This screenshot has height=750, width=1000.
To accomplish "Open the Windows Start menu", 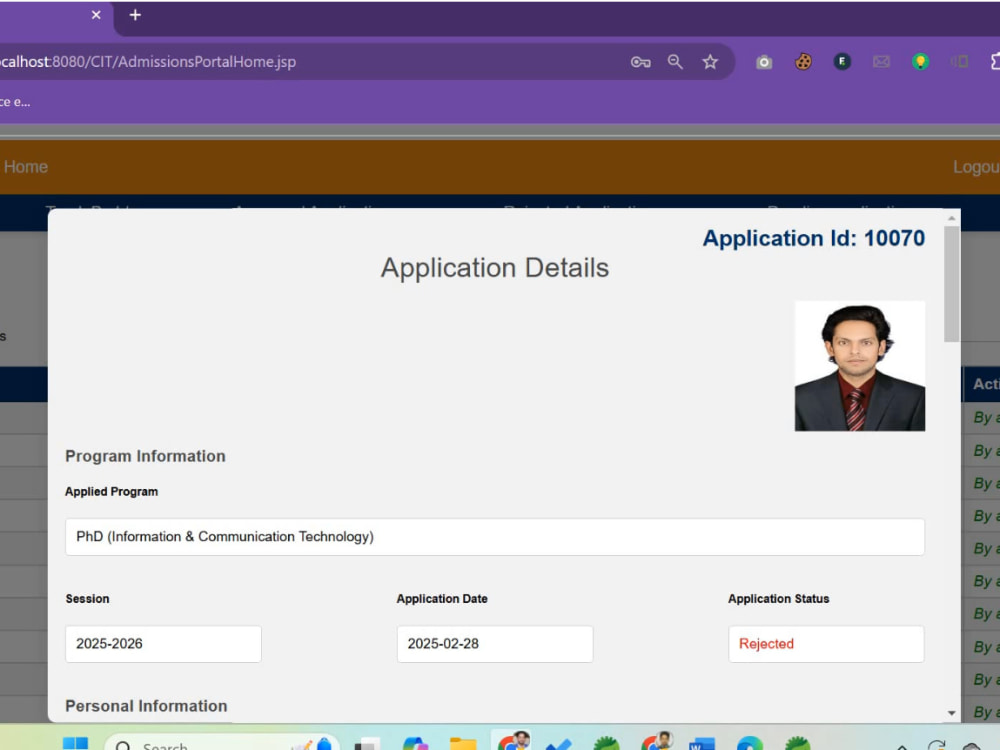I will tap(75, 744).
